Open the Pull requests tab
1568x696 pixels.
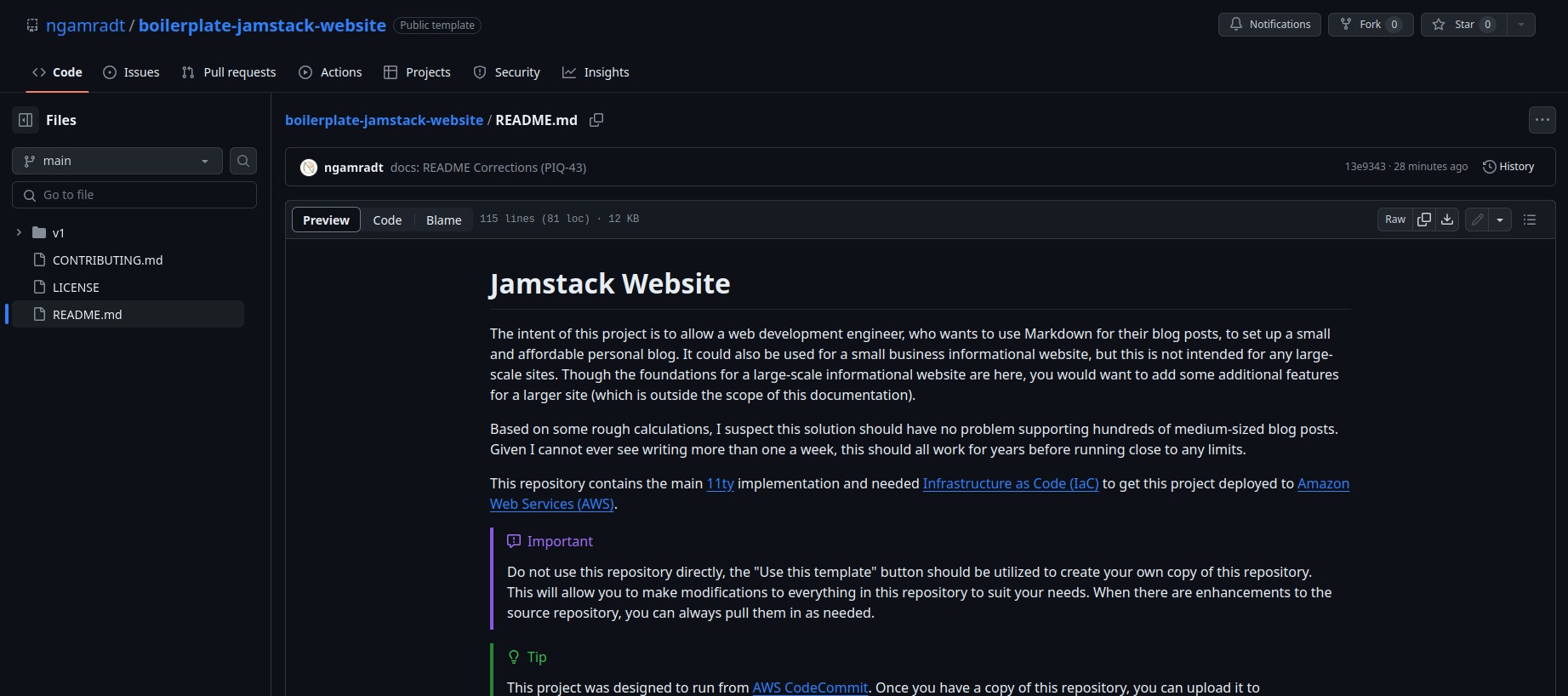tap(229, 72)
